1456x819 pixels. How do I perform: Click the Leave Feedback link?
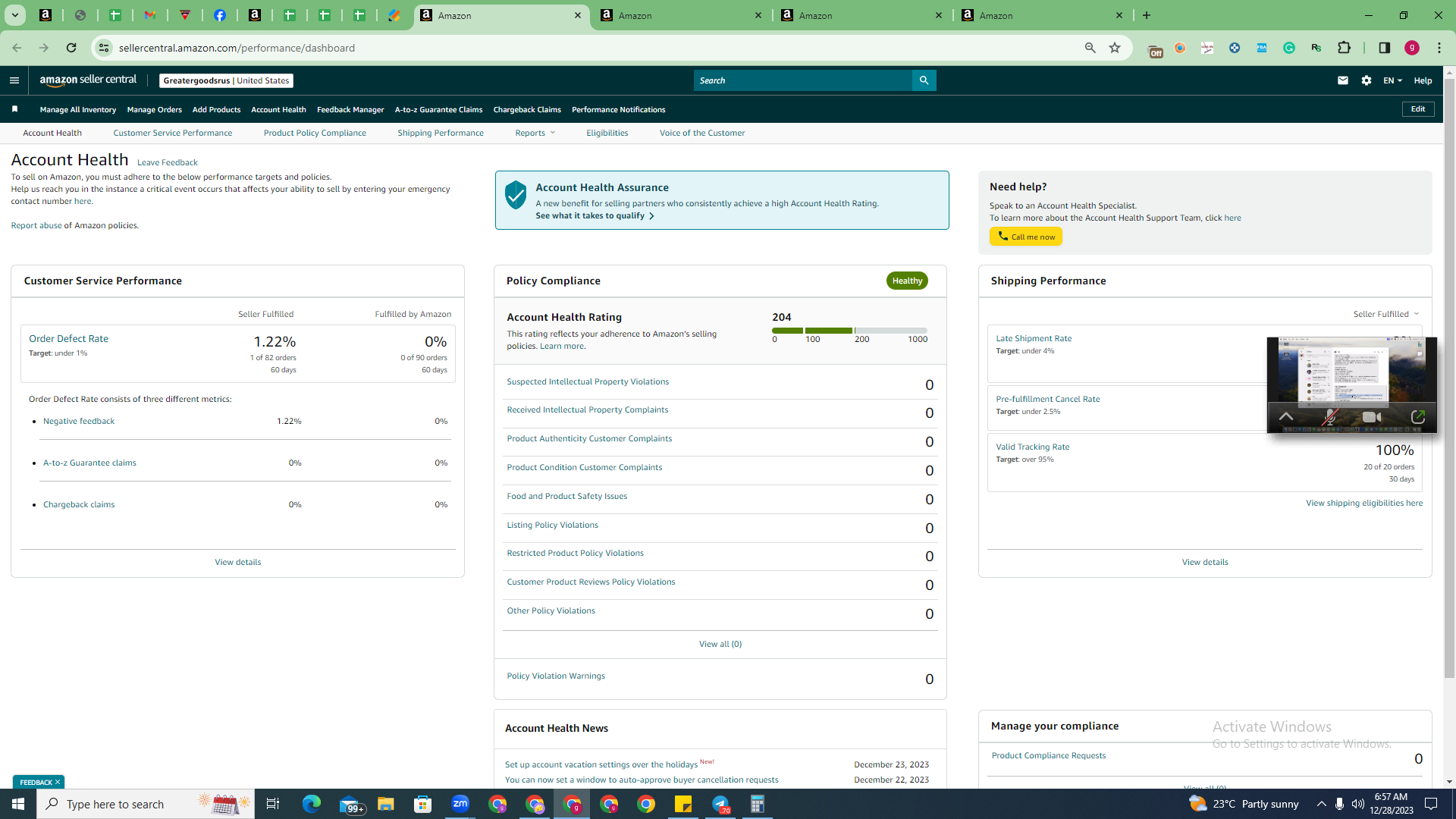(x=168, y=162)
